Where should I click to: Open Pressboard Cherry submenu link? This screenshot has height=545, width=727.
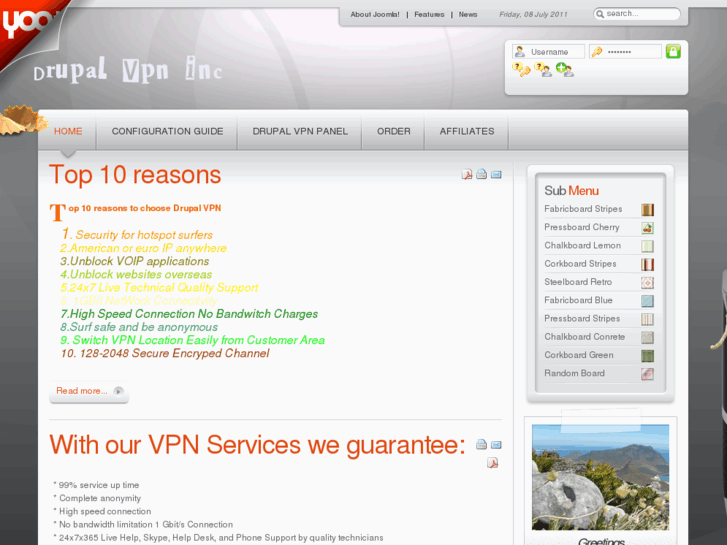coord(581,227)
